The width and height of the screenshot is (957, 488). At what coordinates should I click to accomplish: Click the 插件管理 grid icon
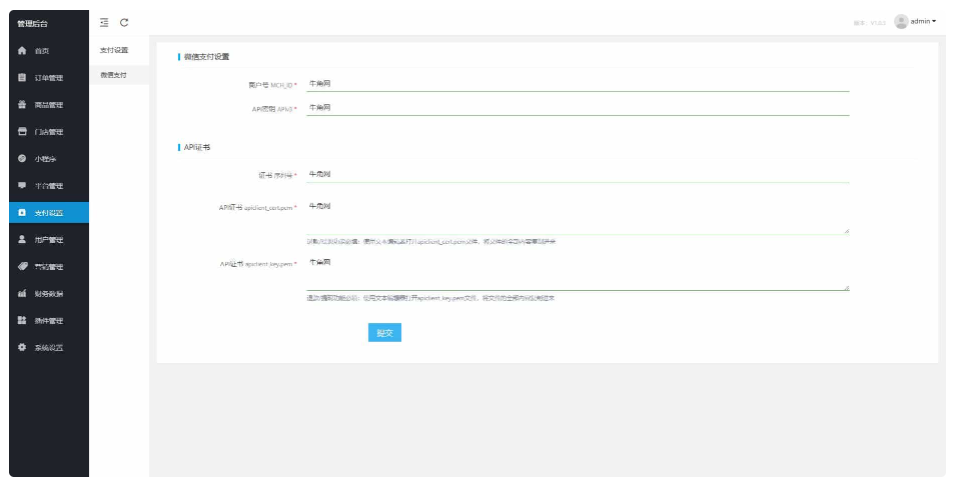click(x=22, y=321)
